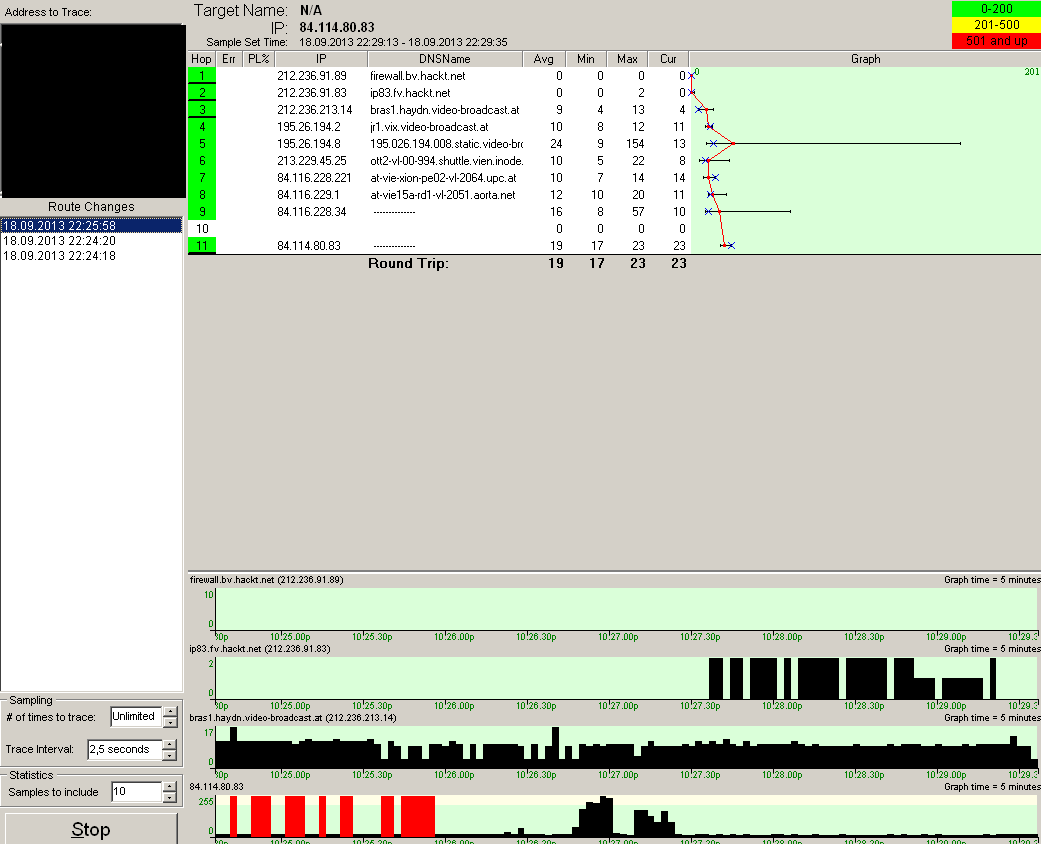Decrease the Trace Interval value
The image size is (1041, 844).
(x=169, y=755)
